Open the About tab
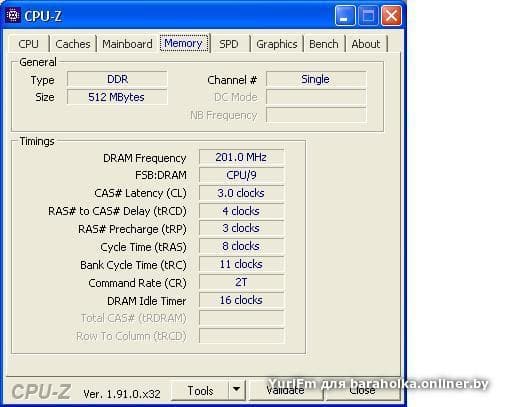 (366, 44)
